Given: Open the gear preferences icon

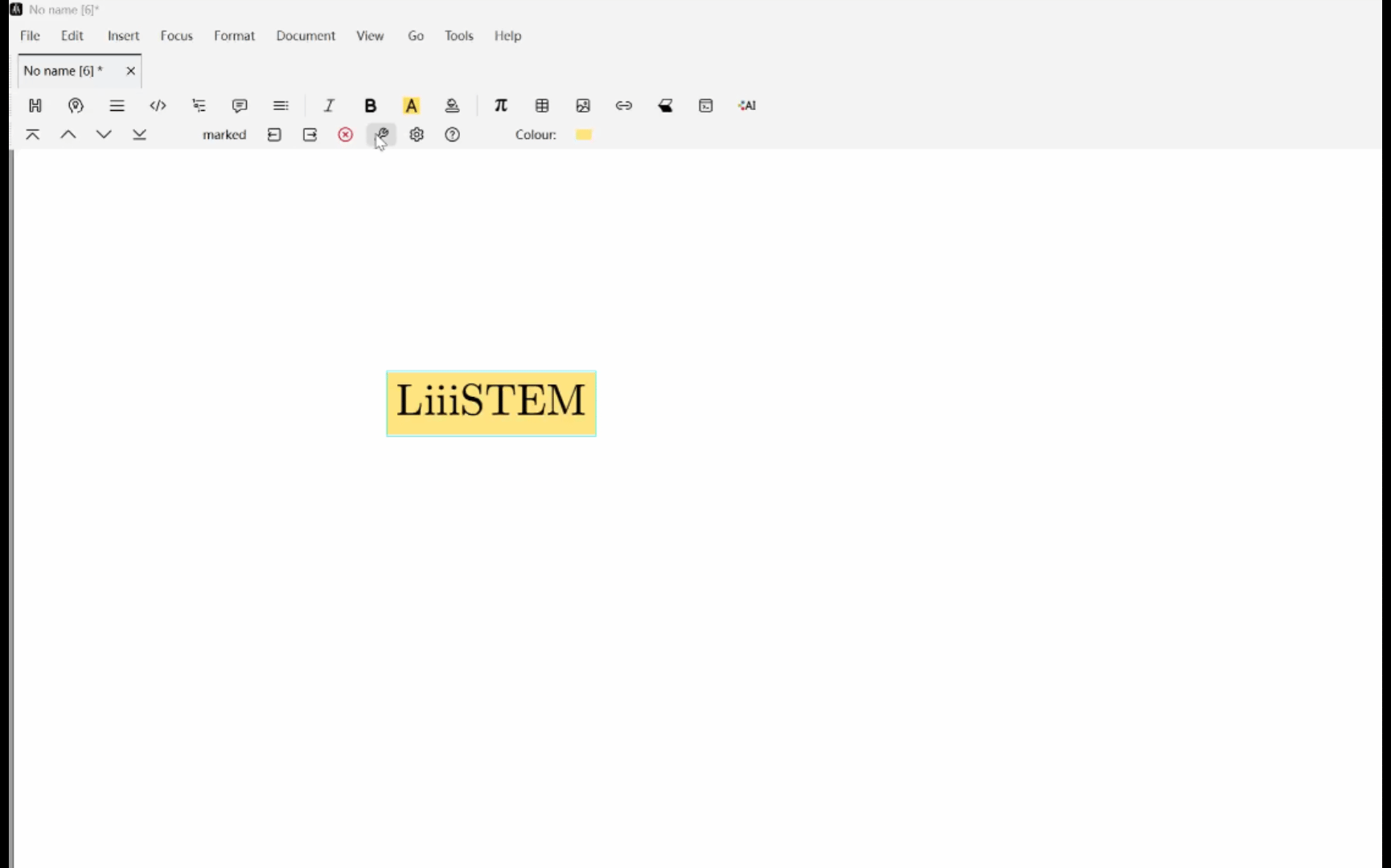Looking at the screenshot, I should (x=416, y=135).
